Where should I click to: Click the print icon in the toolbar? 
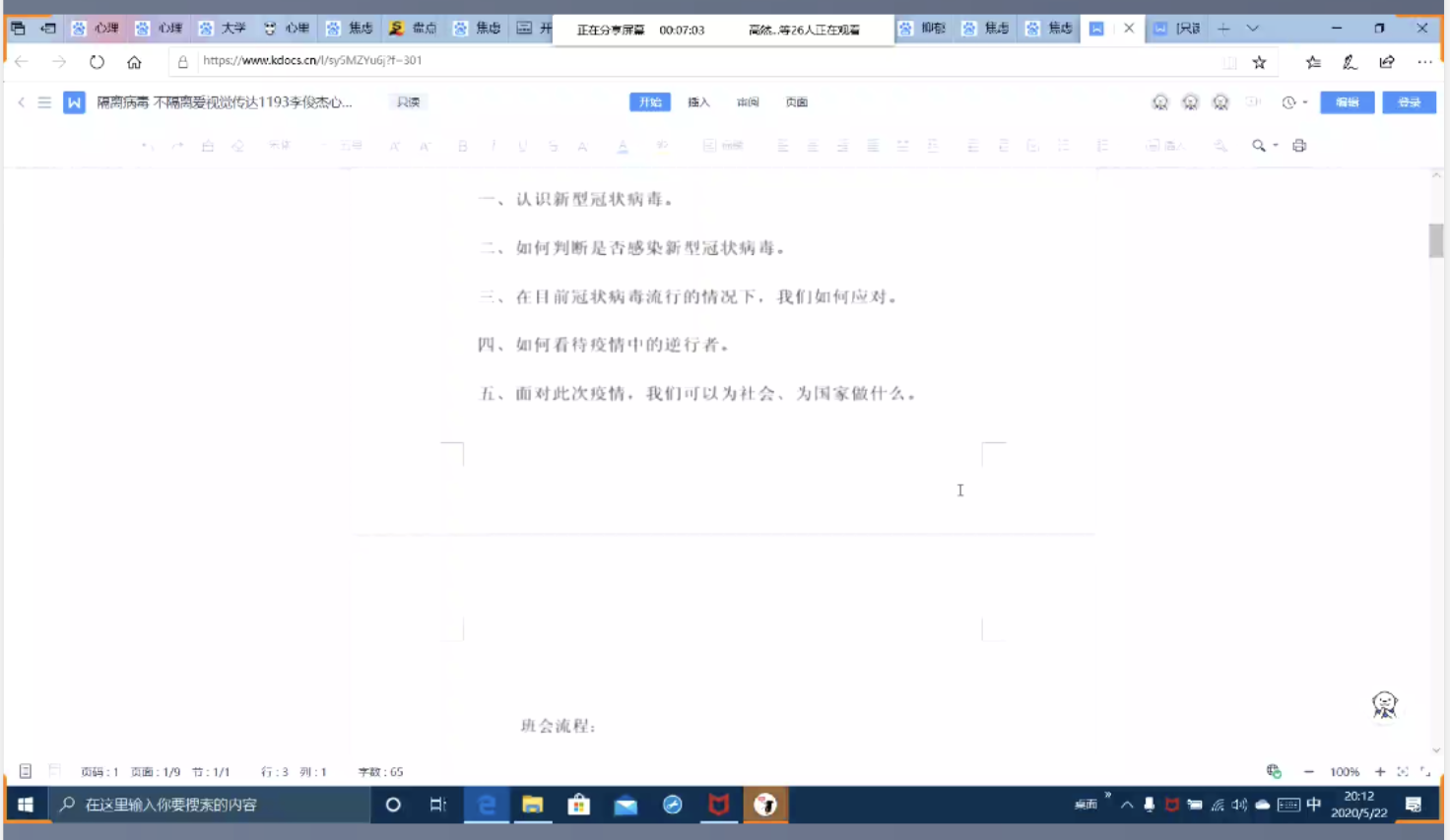point(1298,146)
